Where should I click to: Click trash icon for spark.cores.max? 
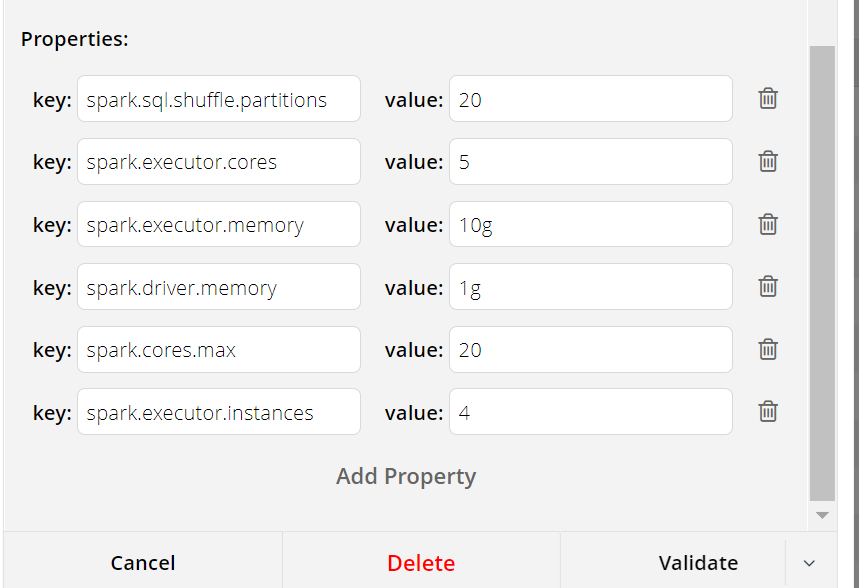point(767,349)
